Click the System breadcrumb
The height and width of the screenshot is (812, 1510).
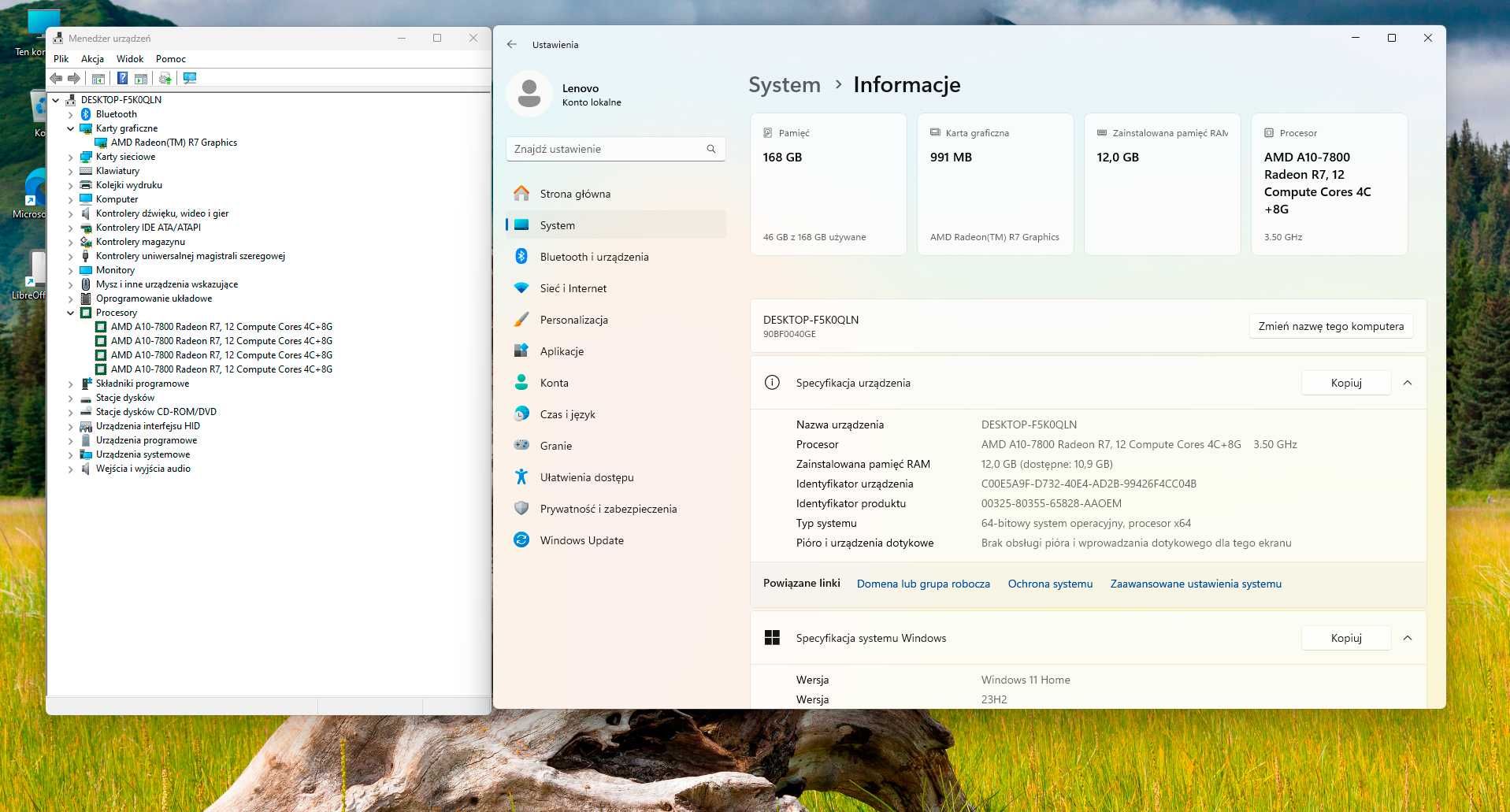[785, 84]
